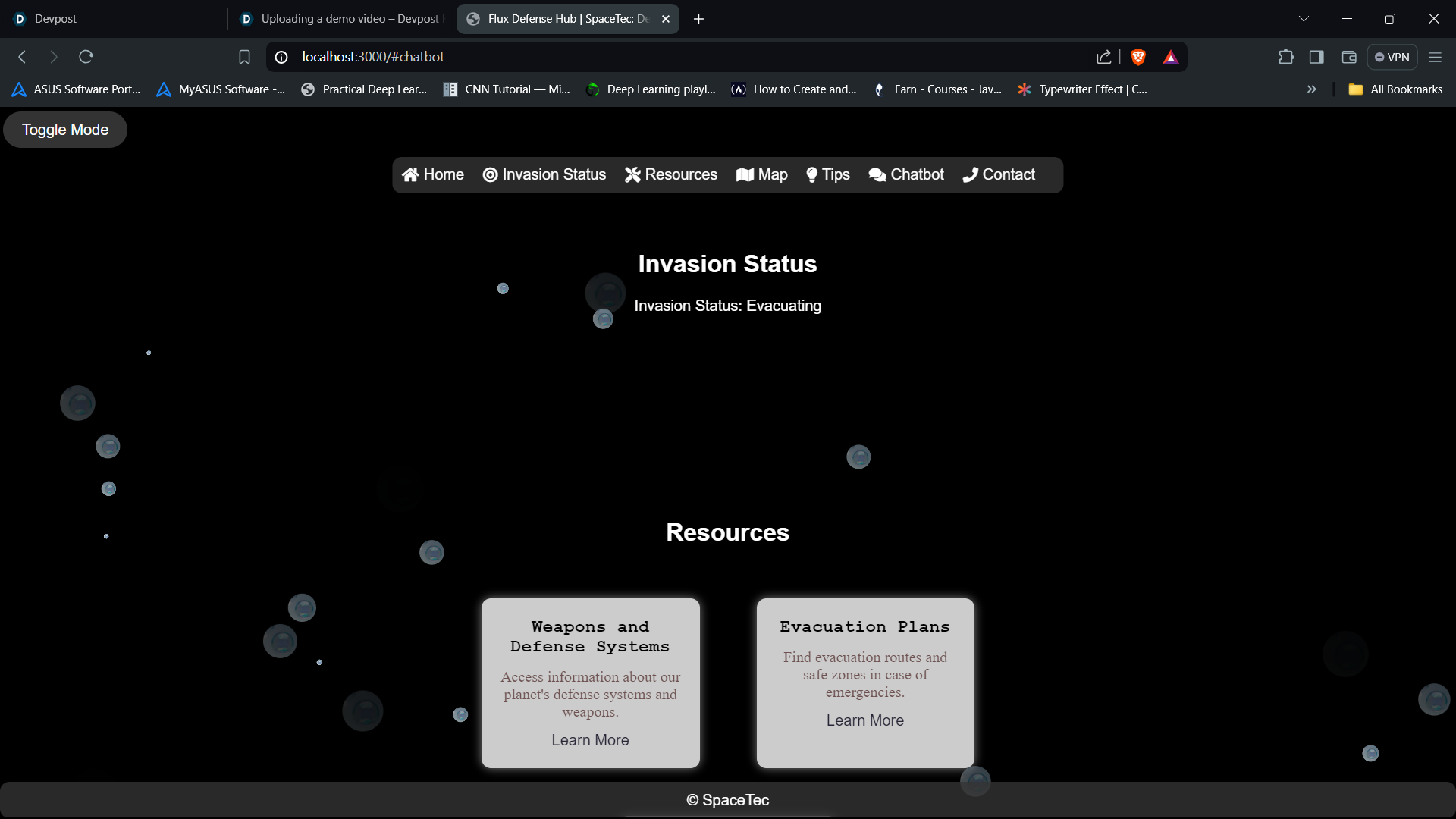Expand the tab search dropdown arrow

tap(1304, 19)
